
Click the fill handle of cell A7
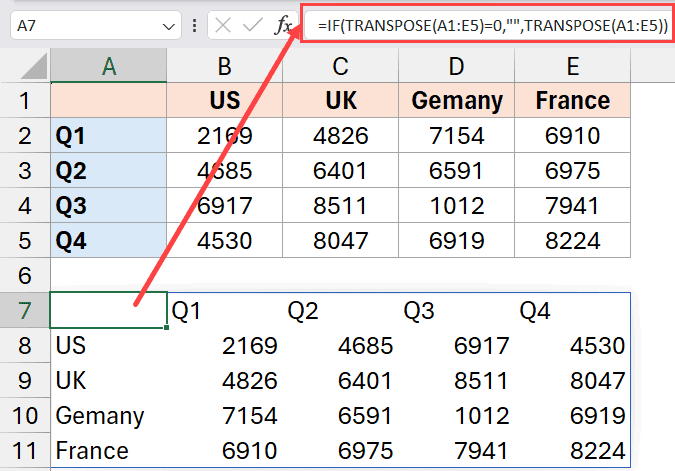coord(167,328)
